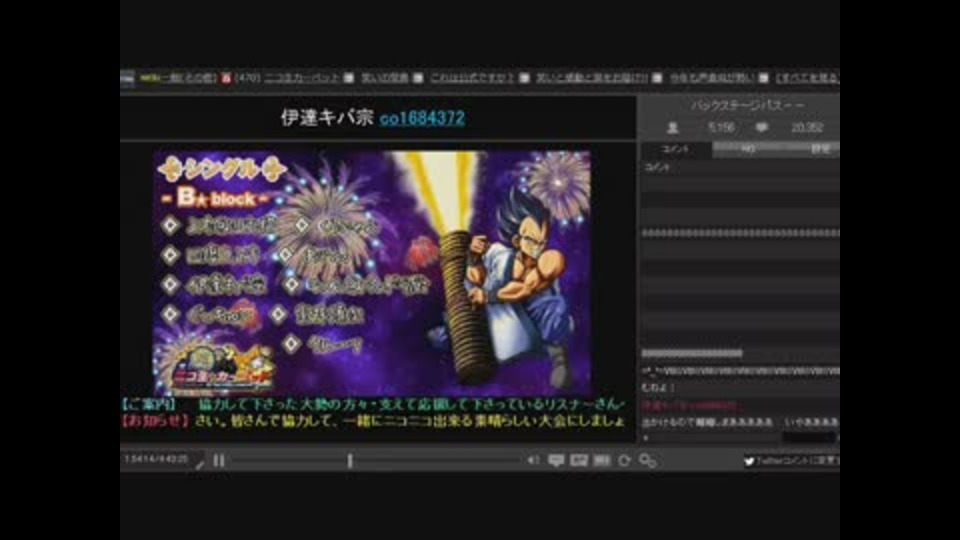Switch to the コメント tab
Screen dimensions: 960x540
coord(676,149)
